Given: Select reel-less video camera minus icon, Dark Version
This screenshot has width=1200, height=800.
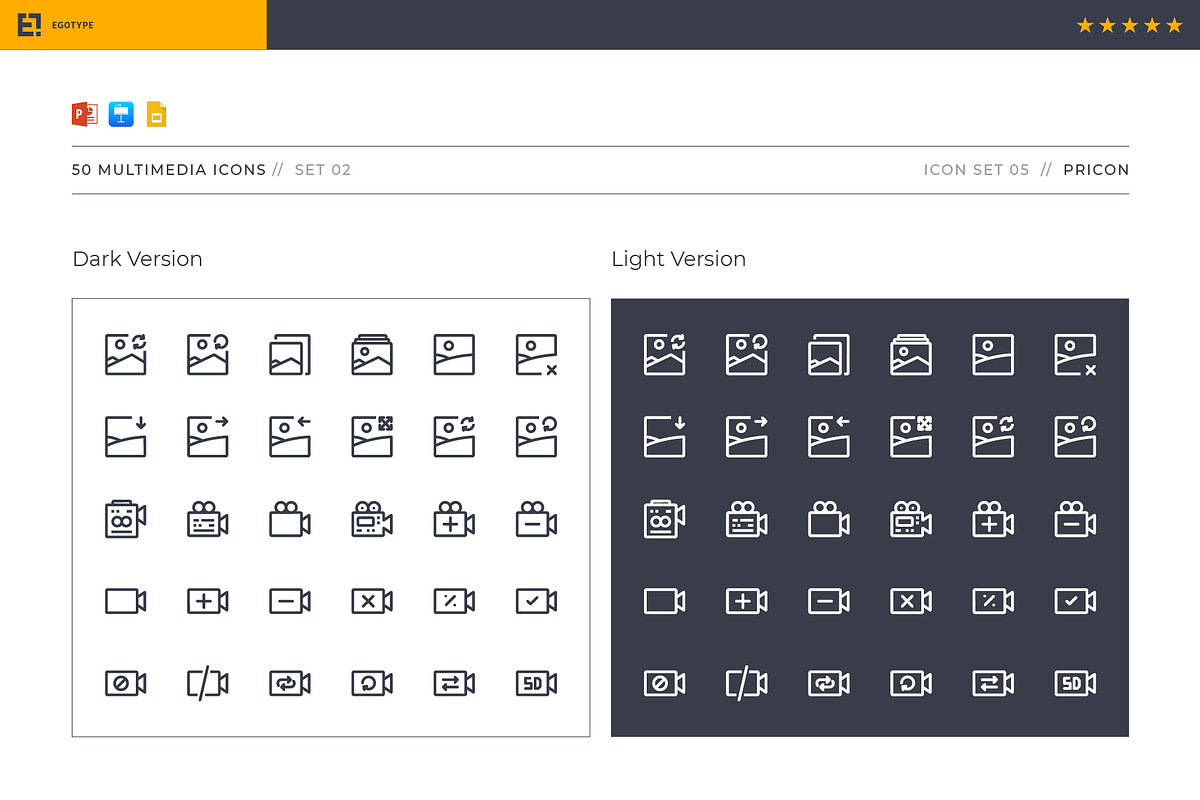Looking at the screenshot, I should click(x=290, y=601).
